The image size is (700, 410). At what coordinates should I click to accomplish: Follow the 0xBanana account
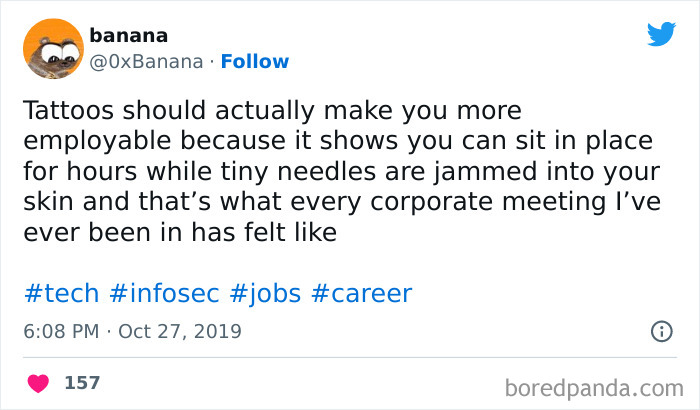(x=254, y=62)
